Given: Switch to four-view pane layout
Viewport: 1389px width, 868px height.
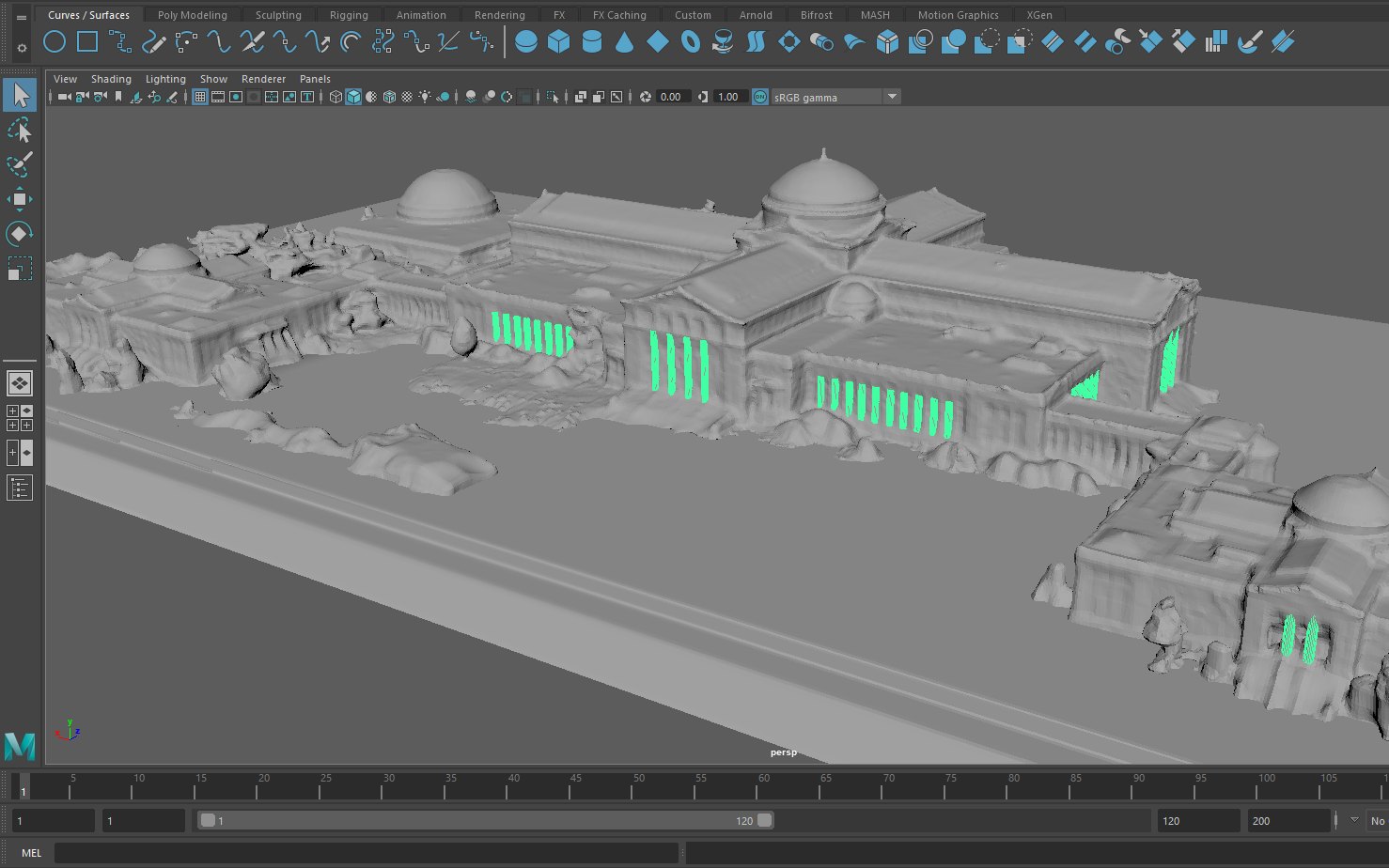Looking at the screenshot, I should [20, 418].
